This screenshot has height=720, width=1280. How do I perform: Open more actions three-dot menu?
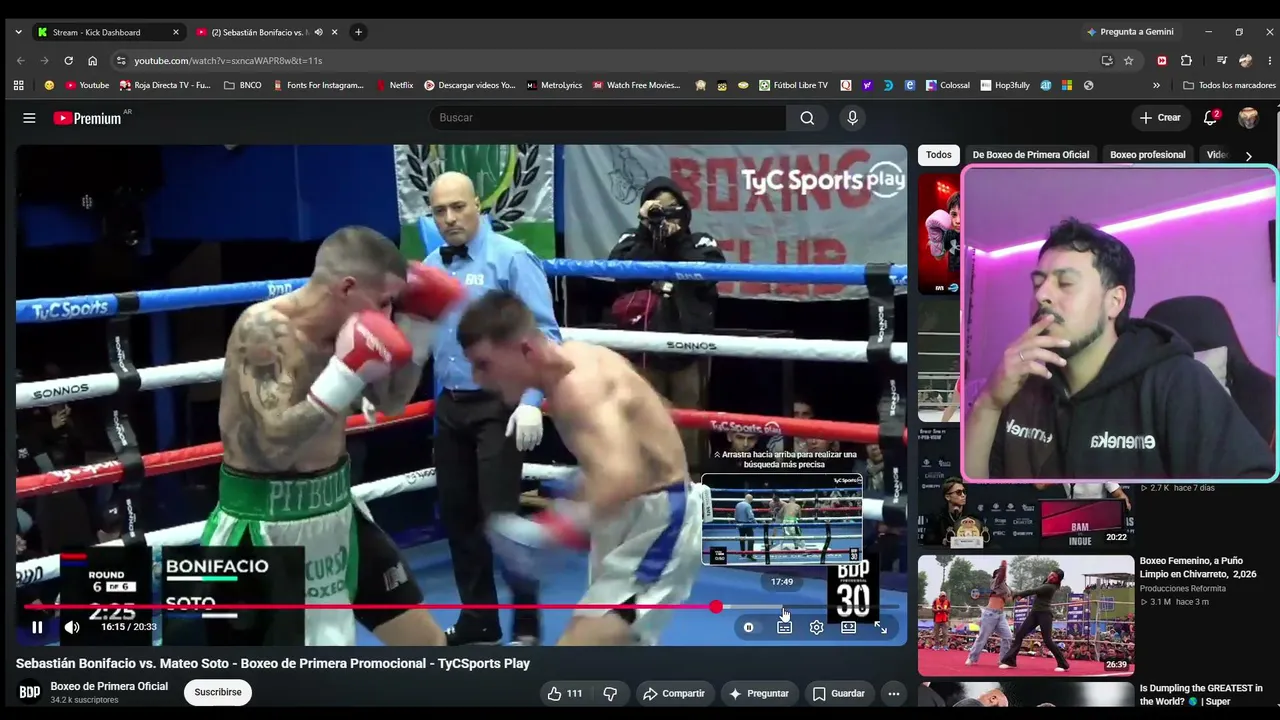coord(894,693)
